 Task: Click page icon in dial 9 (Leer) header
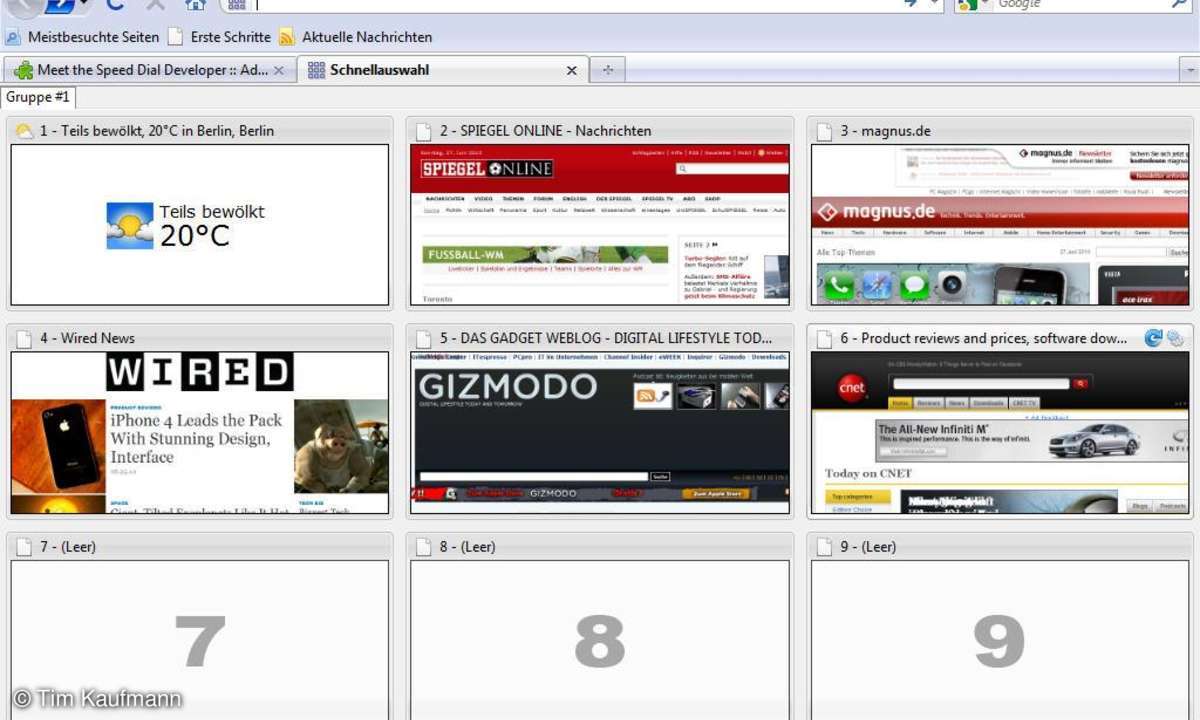824,547
